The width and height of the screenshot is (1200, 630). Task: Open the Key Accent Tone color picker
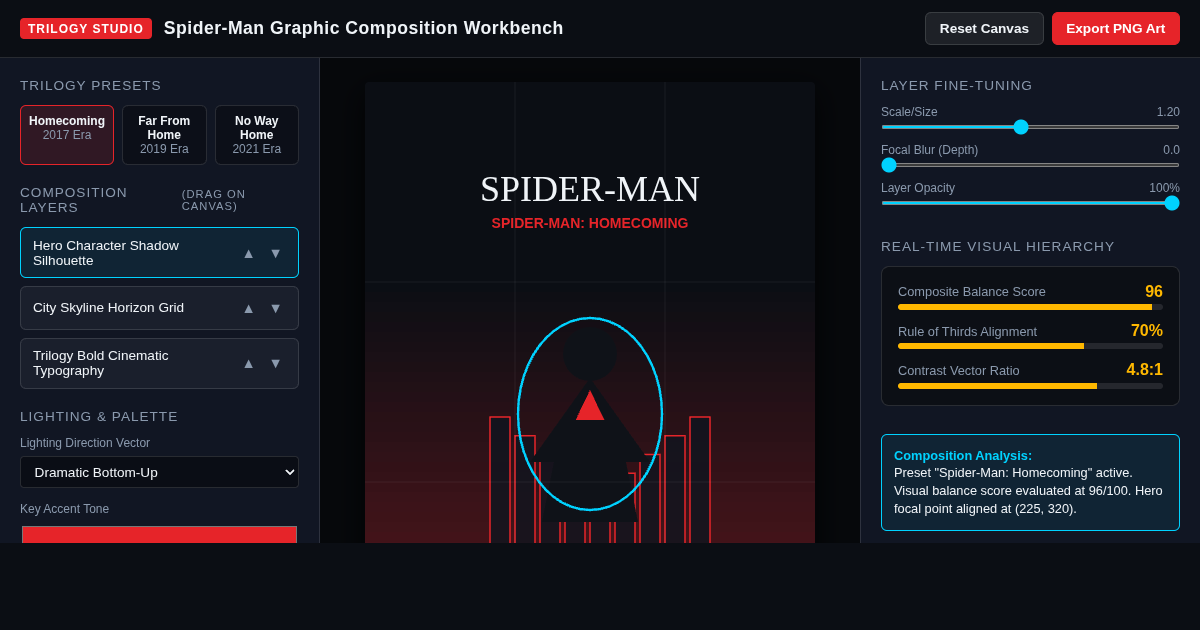point(159,534)
